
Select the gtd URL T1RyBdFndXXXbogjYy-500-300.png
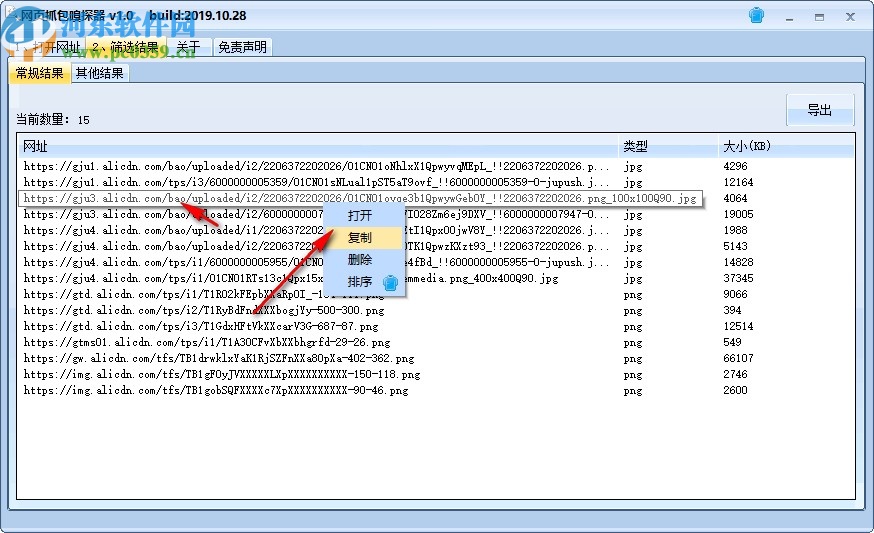tap(204, 311)
